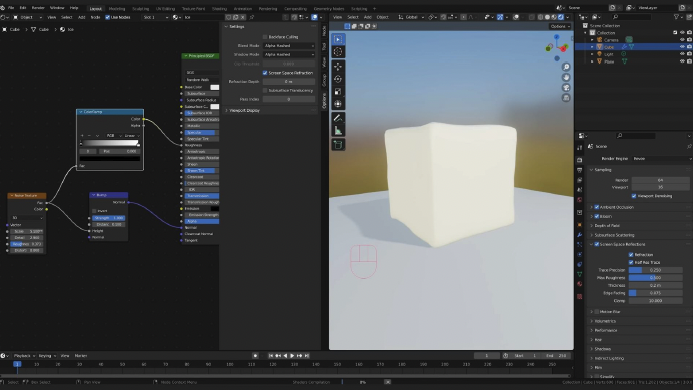Toggle the Screen Space Refraction checkbox
The width and height of the screenshot is (693, 390).
coord(265,73)
